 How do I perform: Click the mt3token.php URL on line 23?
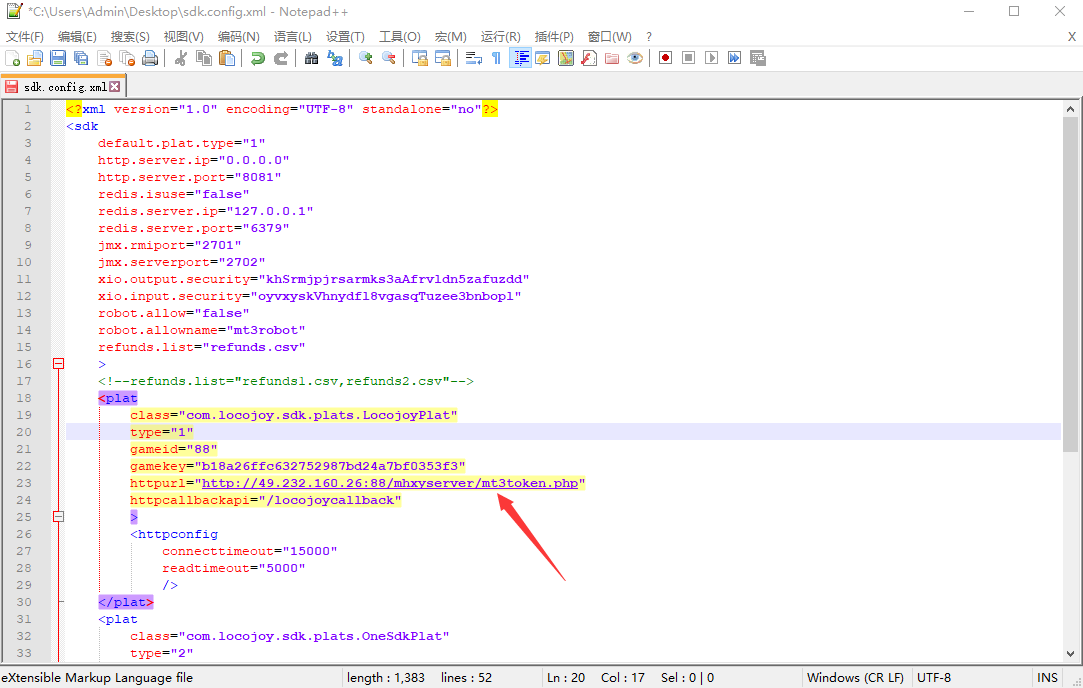392,483
